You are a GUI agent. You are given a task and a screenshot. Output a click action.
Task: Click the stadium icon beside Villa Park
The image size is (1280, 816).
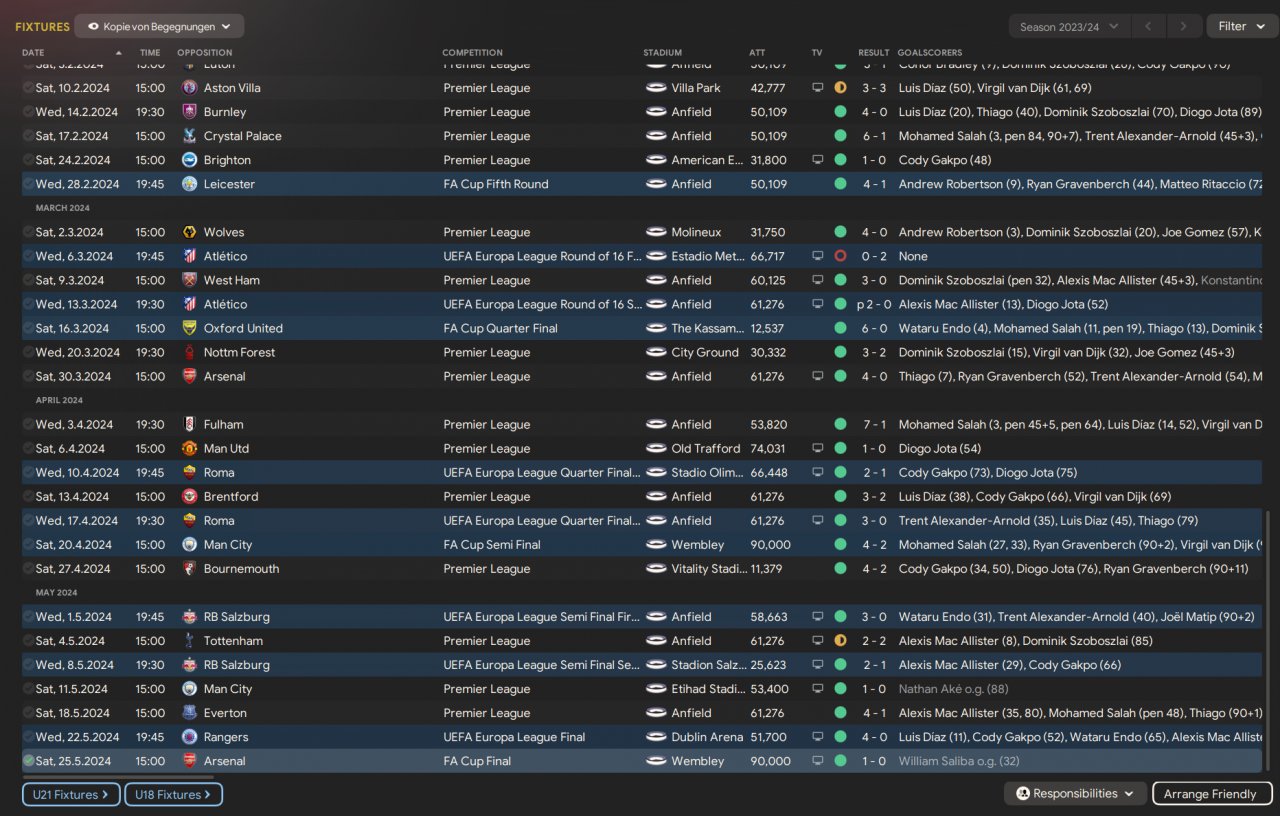(656, 88)
